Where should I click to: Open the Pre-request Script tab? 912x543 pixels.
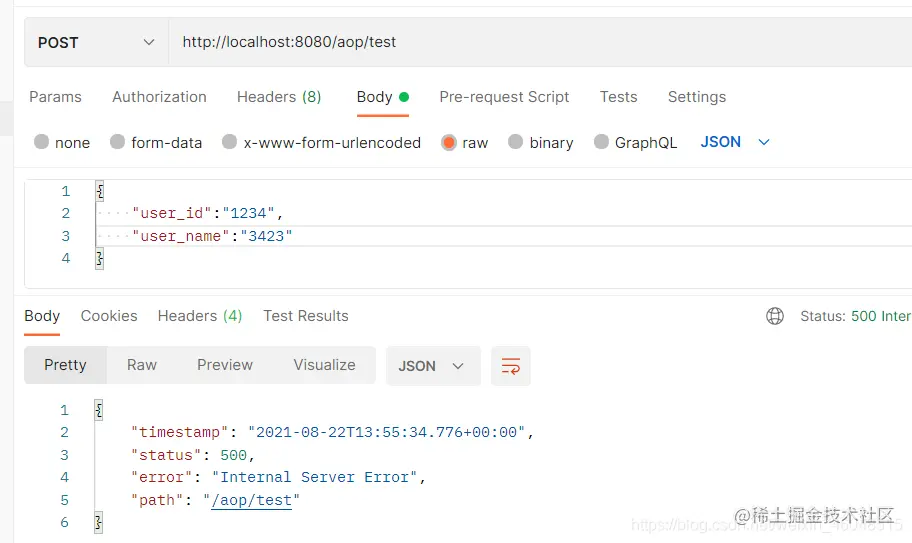(x=504, y=97)
